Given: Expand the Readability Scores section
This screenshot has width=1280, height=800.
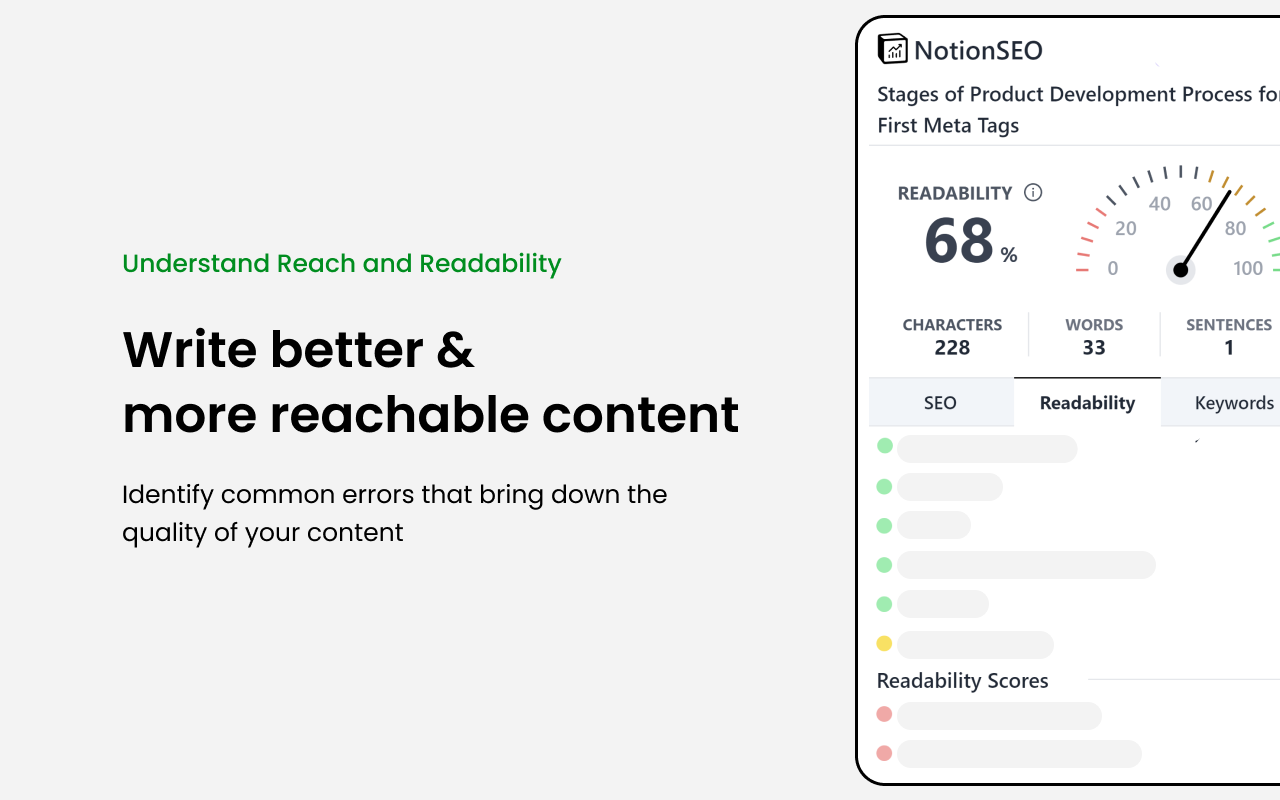Looking at the screenshot, I should [x=962, y=680].
